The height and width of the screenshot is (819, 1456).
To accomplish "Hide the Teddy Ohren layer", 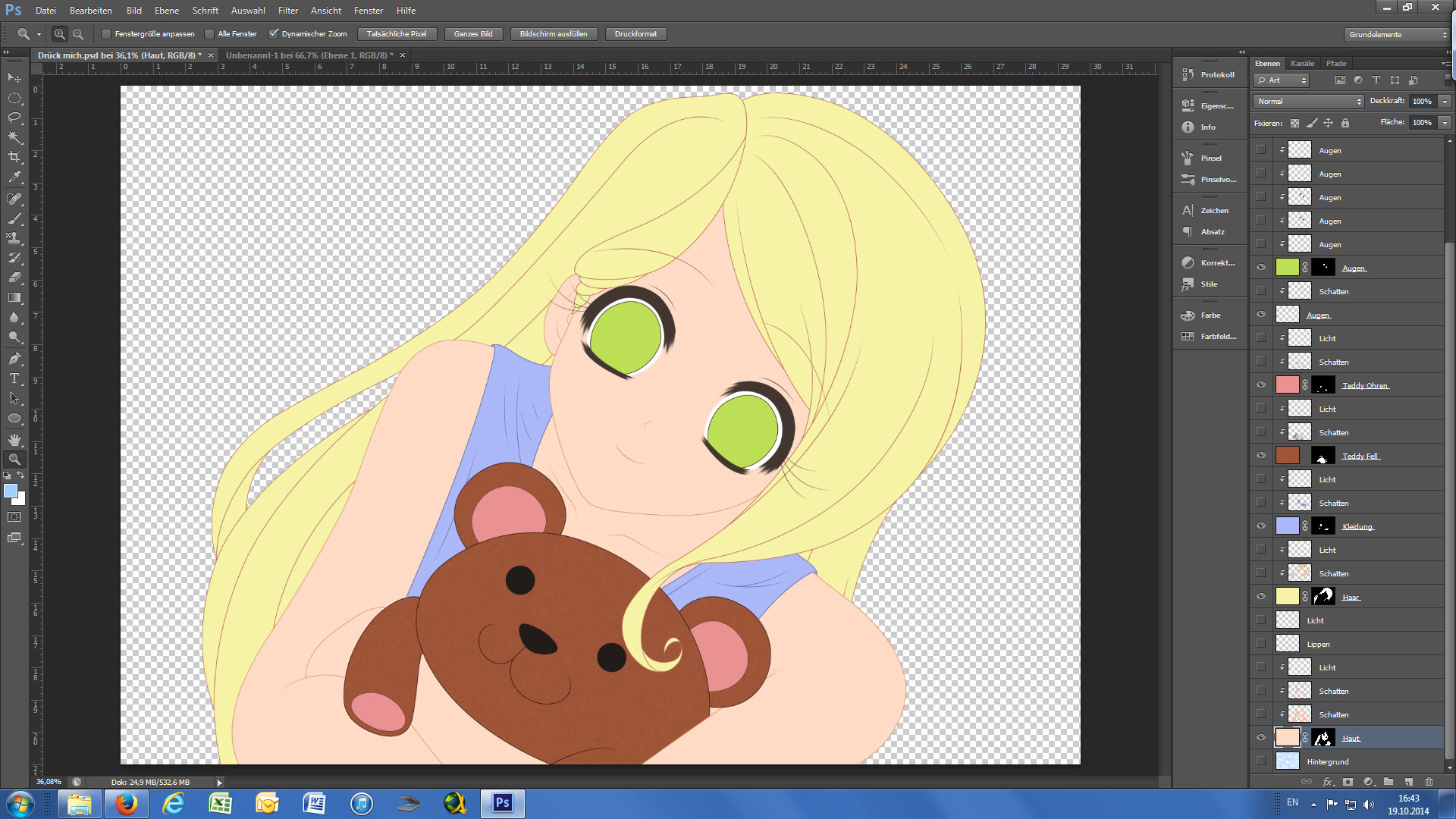I will [1261, 385].
